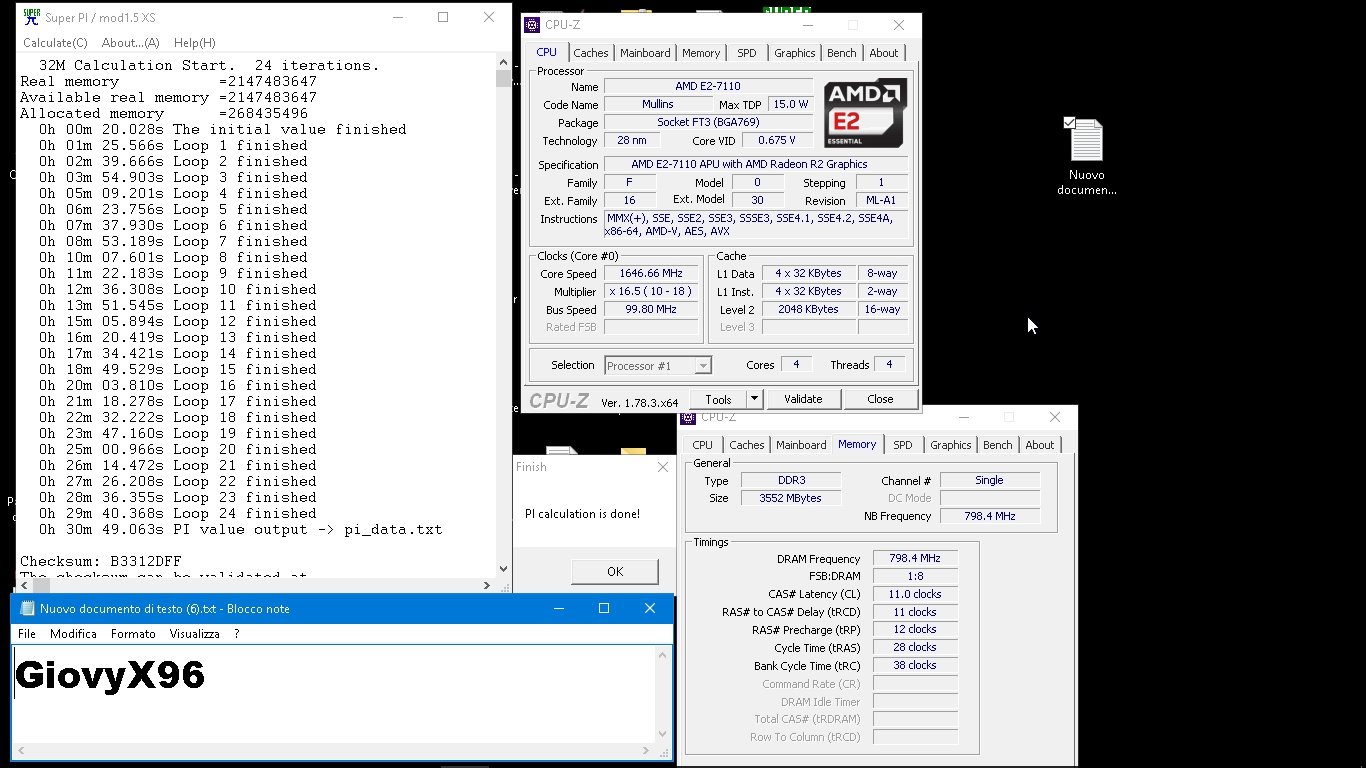
Task: Click the Close button in CPU-Z
Action: (880, 399)
